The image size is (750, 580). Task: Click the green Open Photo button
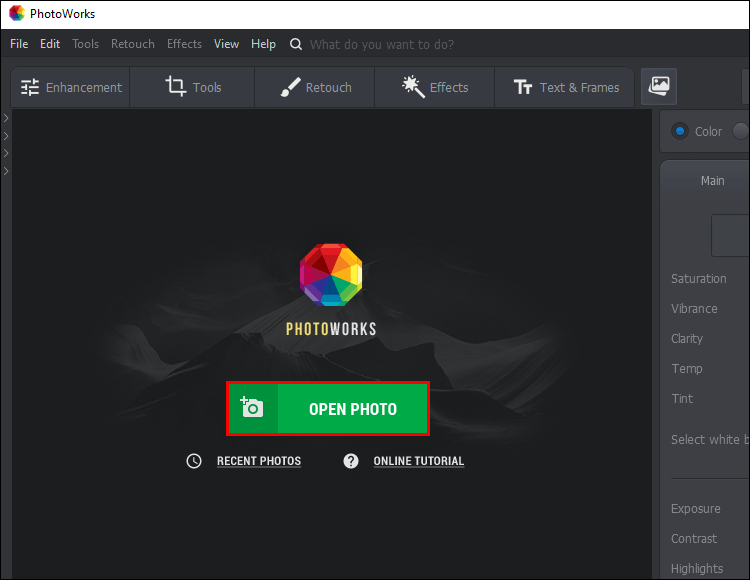pyautogui.click(x=328, y=409)
